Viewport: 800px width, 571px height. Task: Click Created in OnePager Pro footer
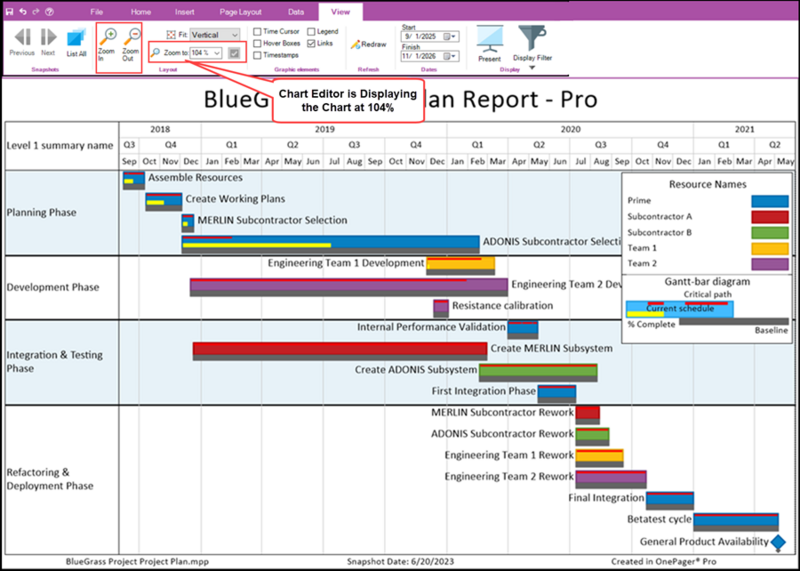(x=664, y=561)
